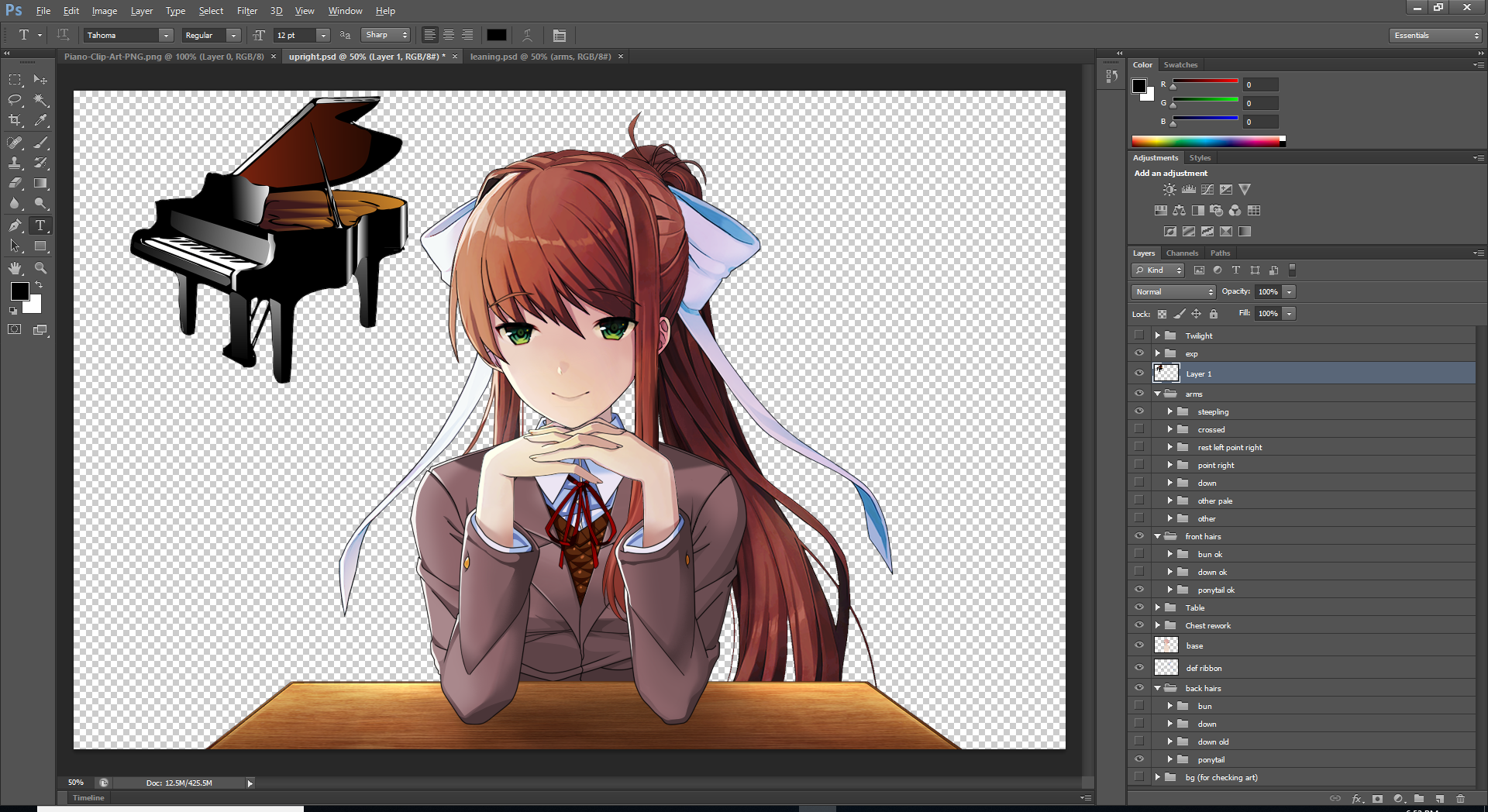Add a layer mask icon
Image resolution: width=1488 pixels, height=812 pixels.
click(x=1377, y=798)
